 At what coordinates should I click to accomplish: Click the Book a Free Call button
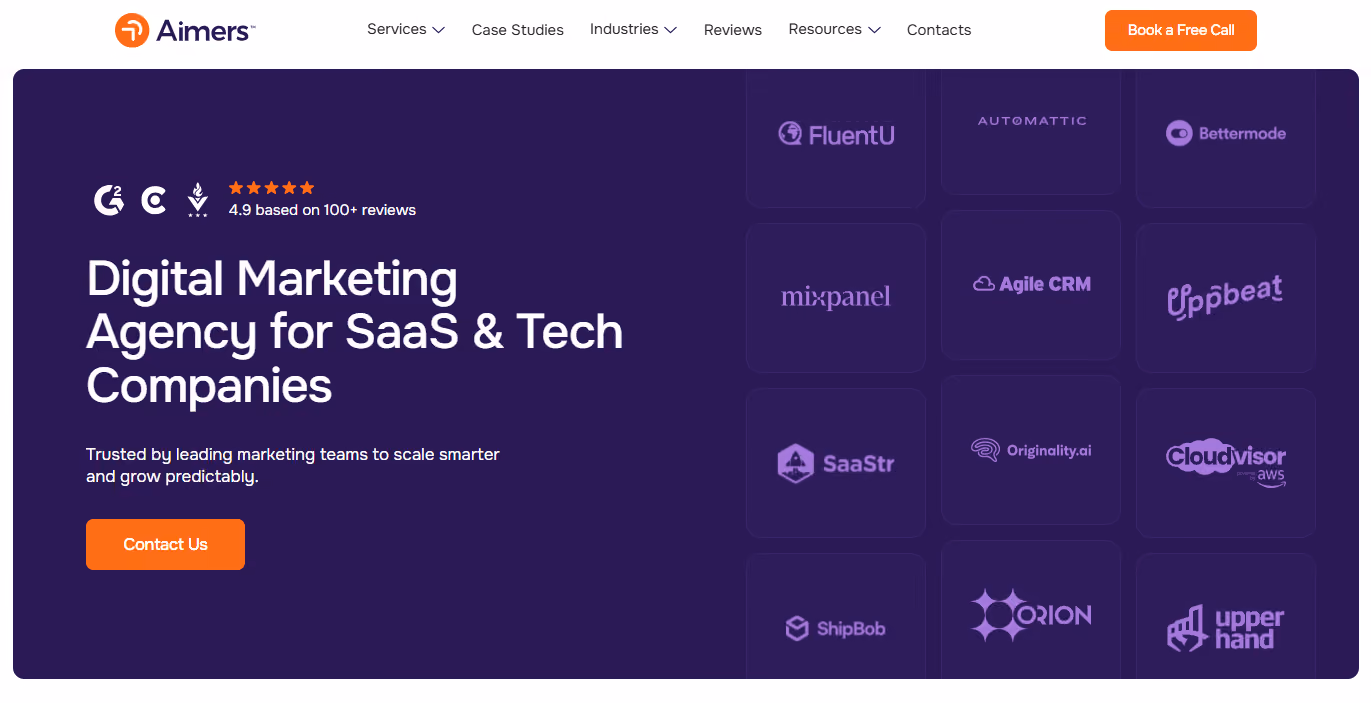tap(1181, 30)
